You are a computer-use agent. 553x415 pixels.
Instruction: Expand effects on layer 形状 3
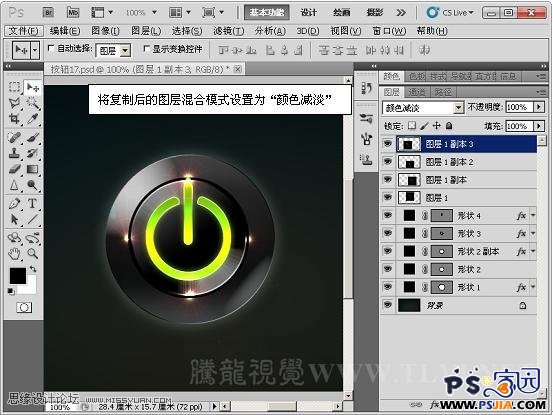533,233
